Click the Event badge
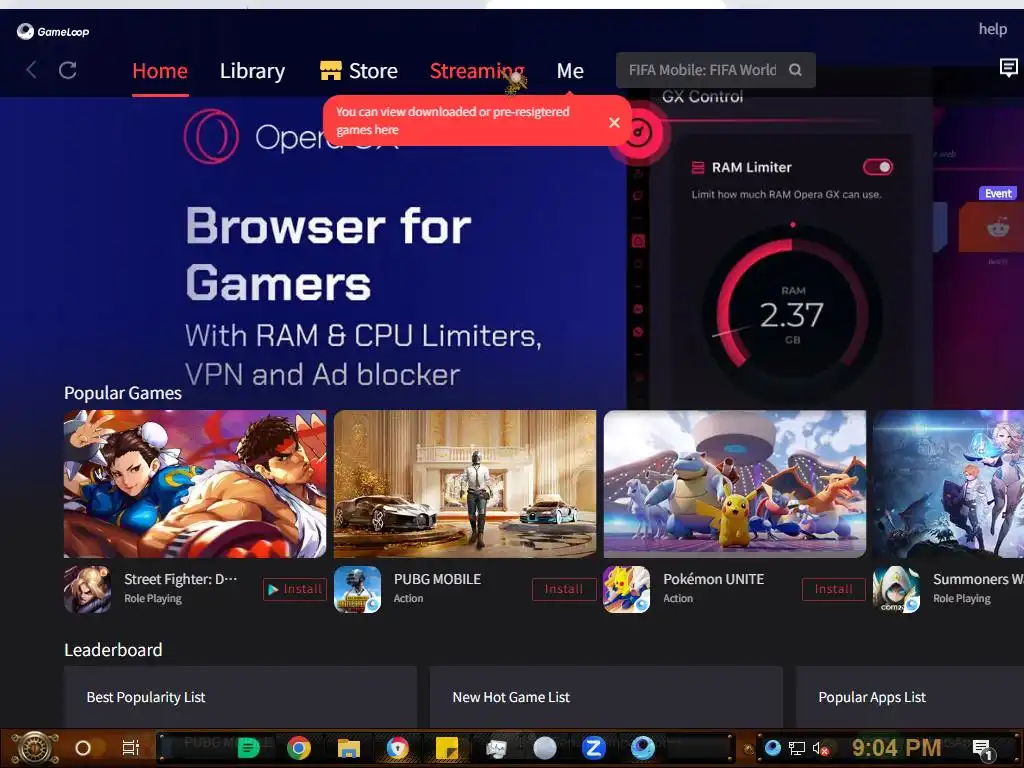1024x768 pixels. pos(997,193)
